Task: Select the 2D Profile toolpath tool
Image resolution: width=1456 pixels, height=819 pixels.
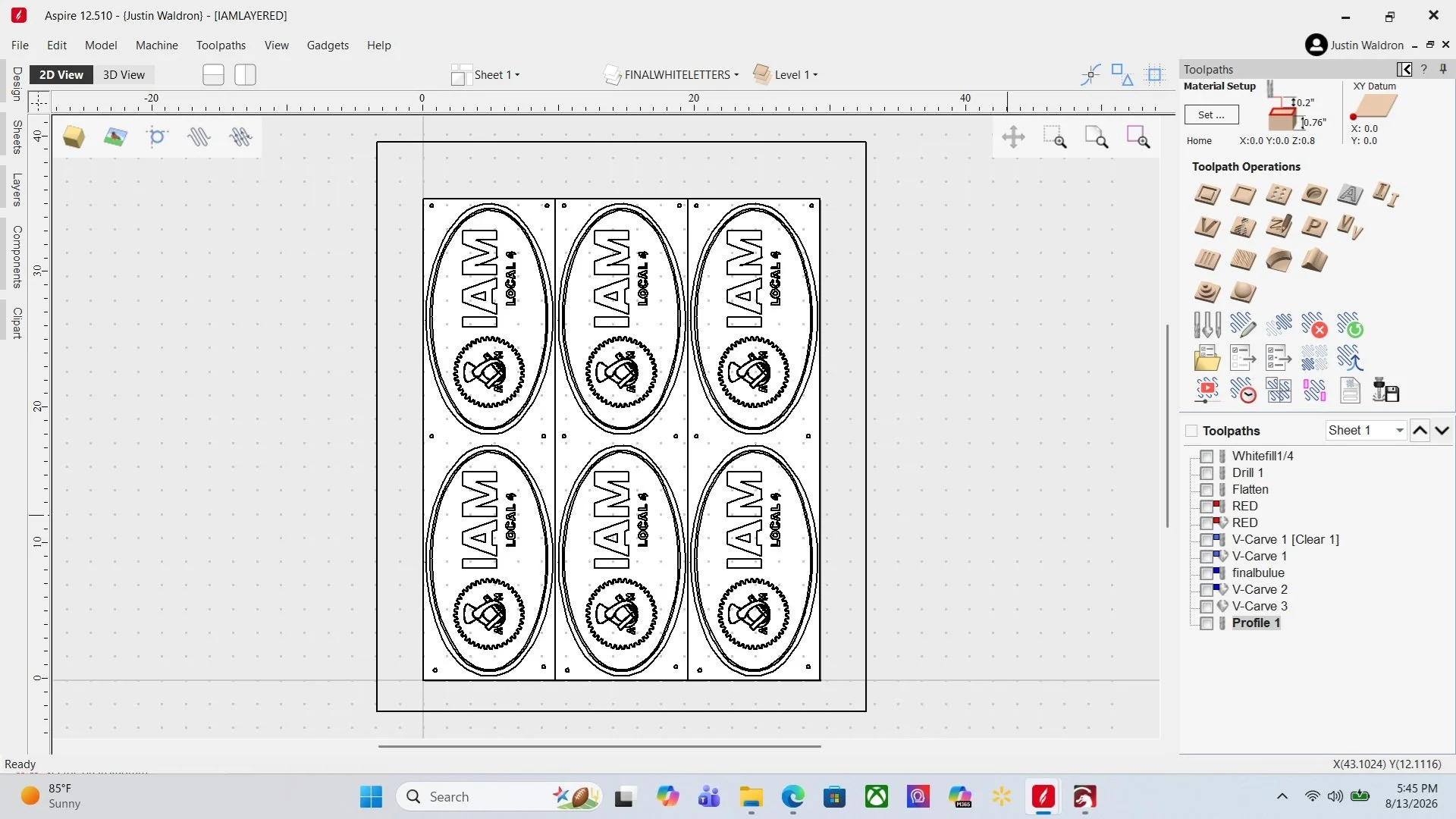Action: [1207, 195]
